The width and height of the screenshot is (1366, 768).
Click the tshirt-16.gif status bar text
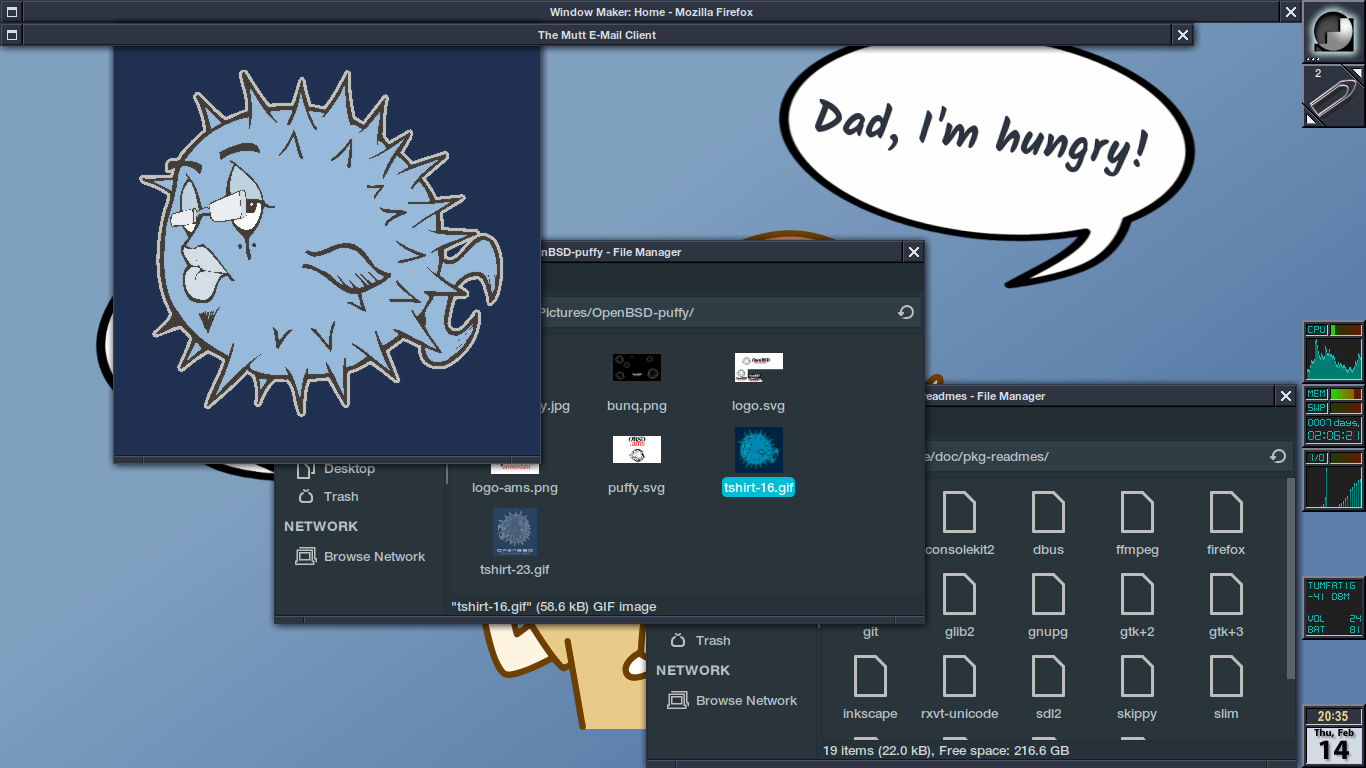[x=554, y=606]
